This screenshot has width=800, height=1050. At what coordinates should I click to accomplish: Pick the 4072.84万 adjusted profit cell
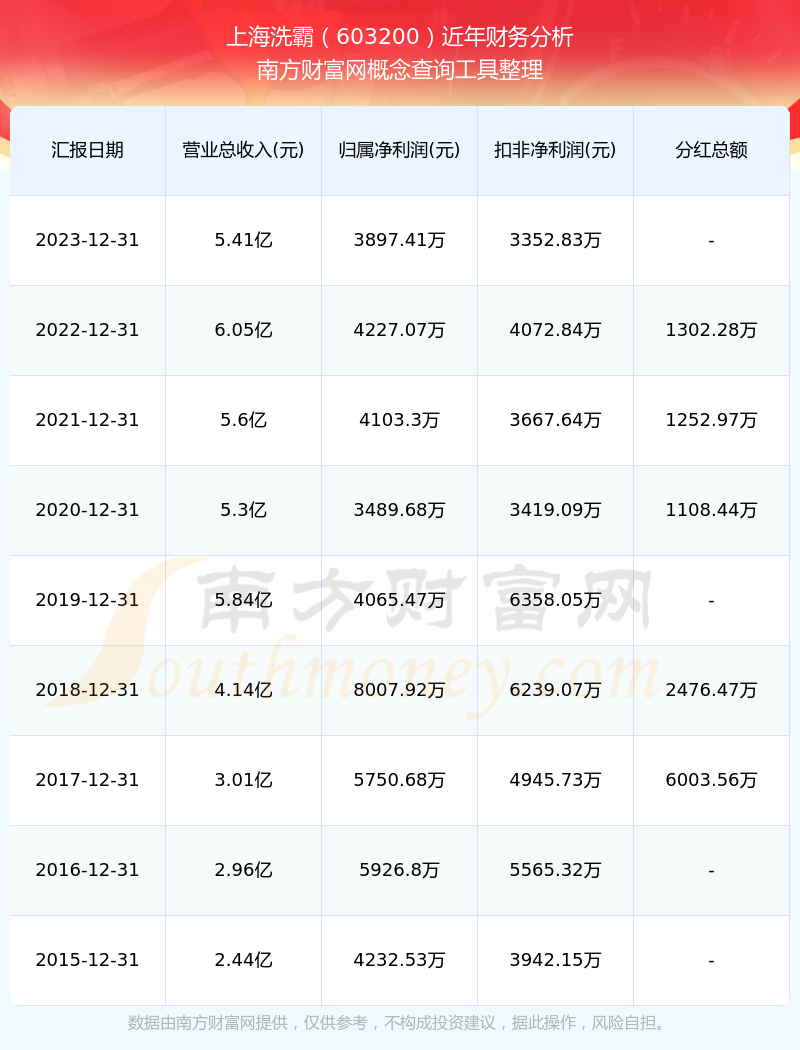[556, 330]
